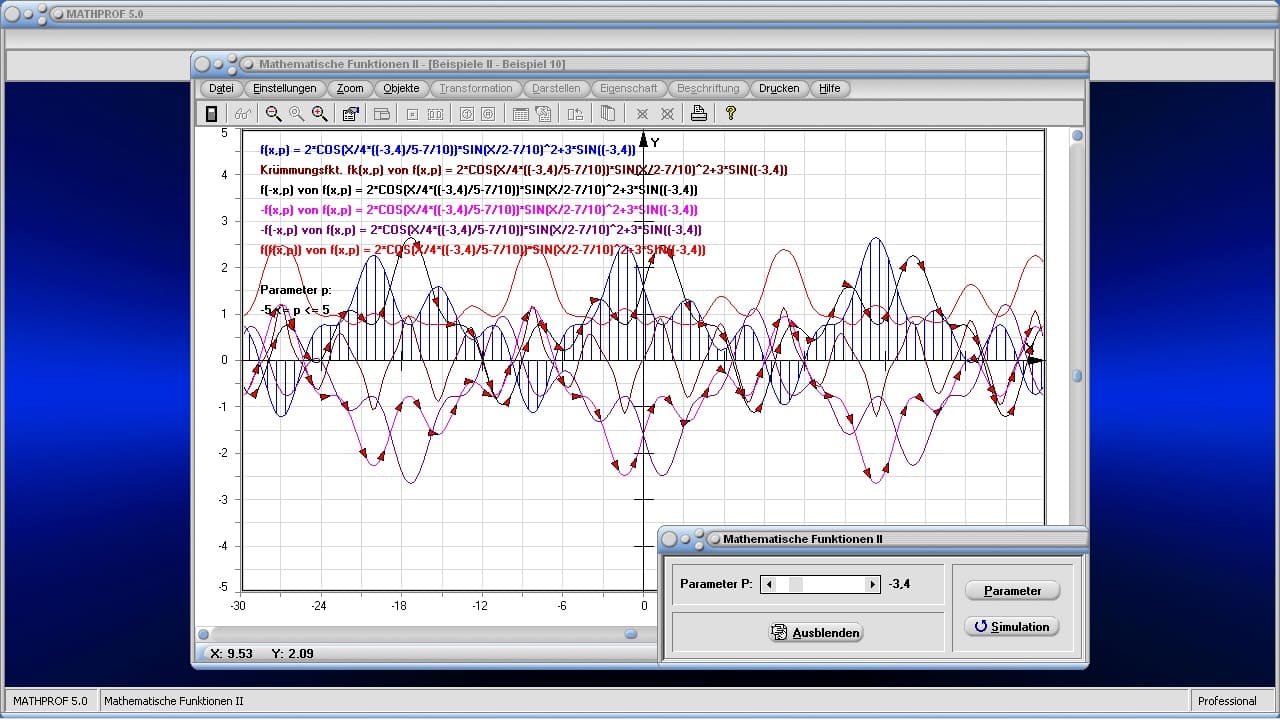The width and height of the screenshot is (1280, 720).
Task: Open the Hilfe menu
Action: tap(830, 88)
